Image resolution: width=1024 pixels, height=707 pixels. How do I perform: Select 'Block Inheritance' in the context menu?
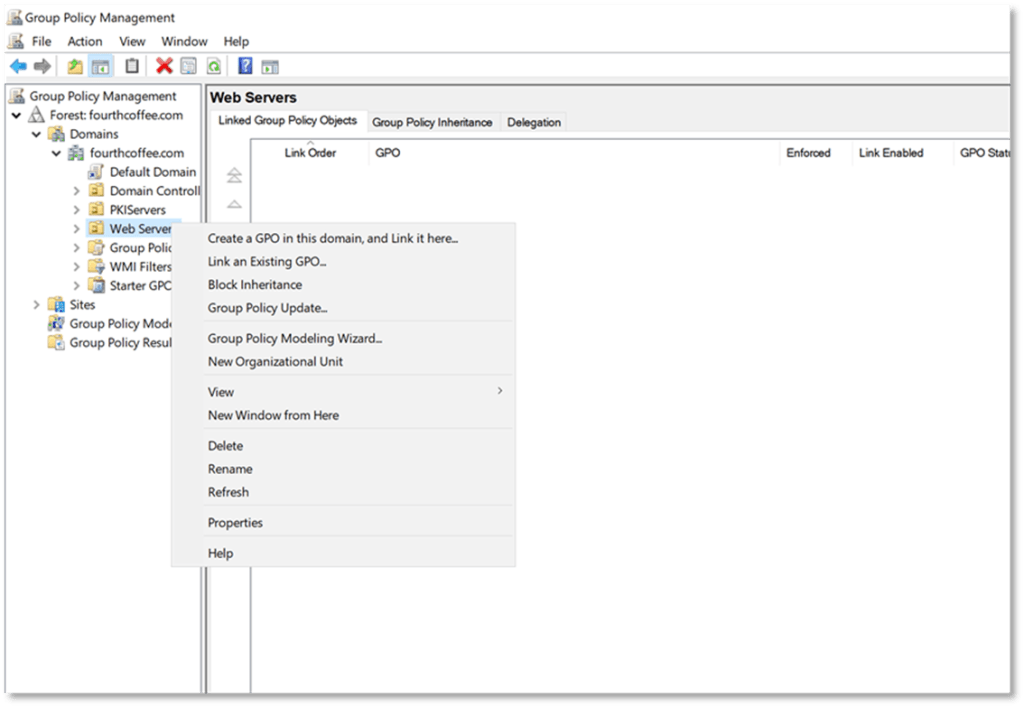pos(254,285)
